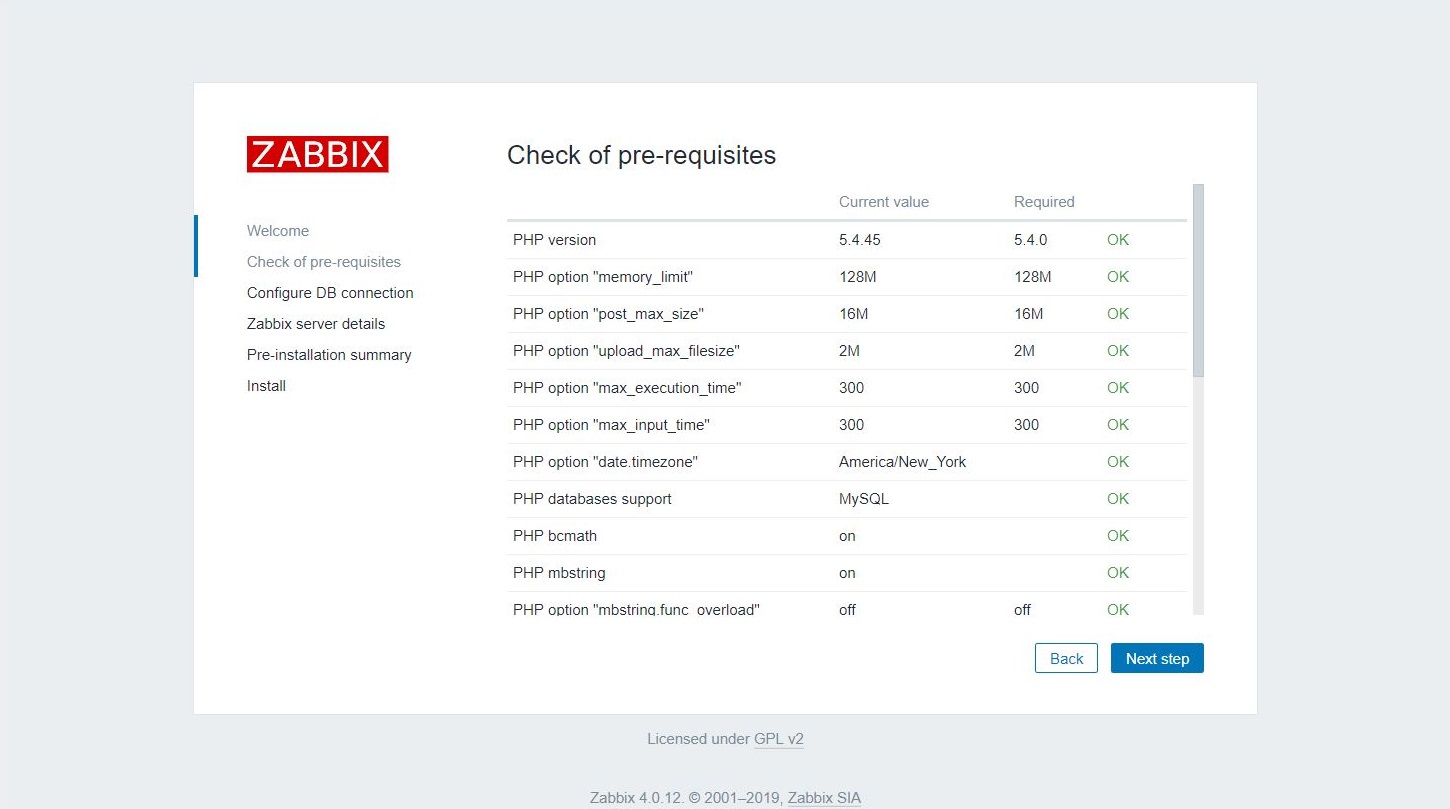Click PHP option "memory_limit" label

click(603, 277)
